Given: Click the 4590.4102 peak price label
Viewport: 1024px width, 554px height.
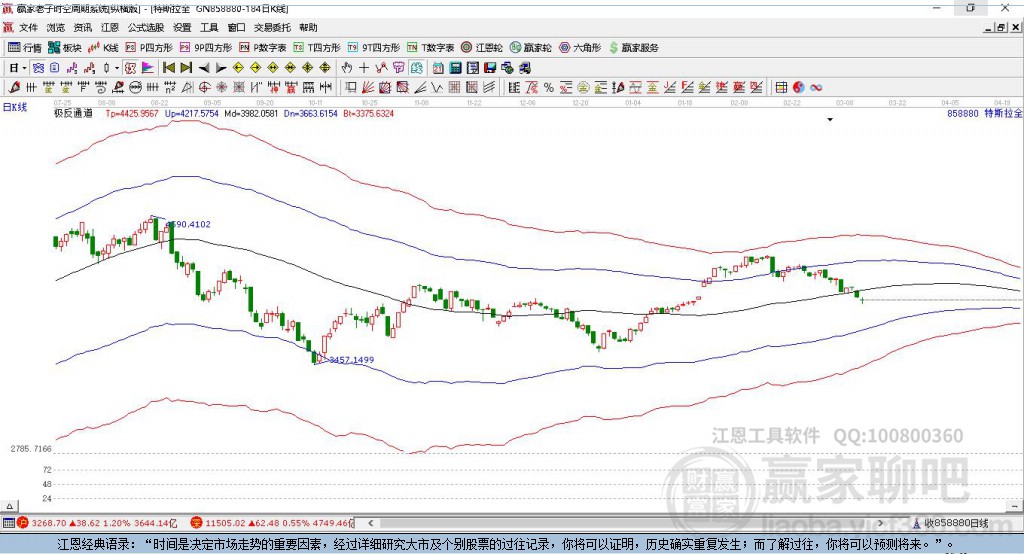Looking at the screenshot, I should [189, 224].
